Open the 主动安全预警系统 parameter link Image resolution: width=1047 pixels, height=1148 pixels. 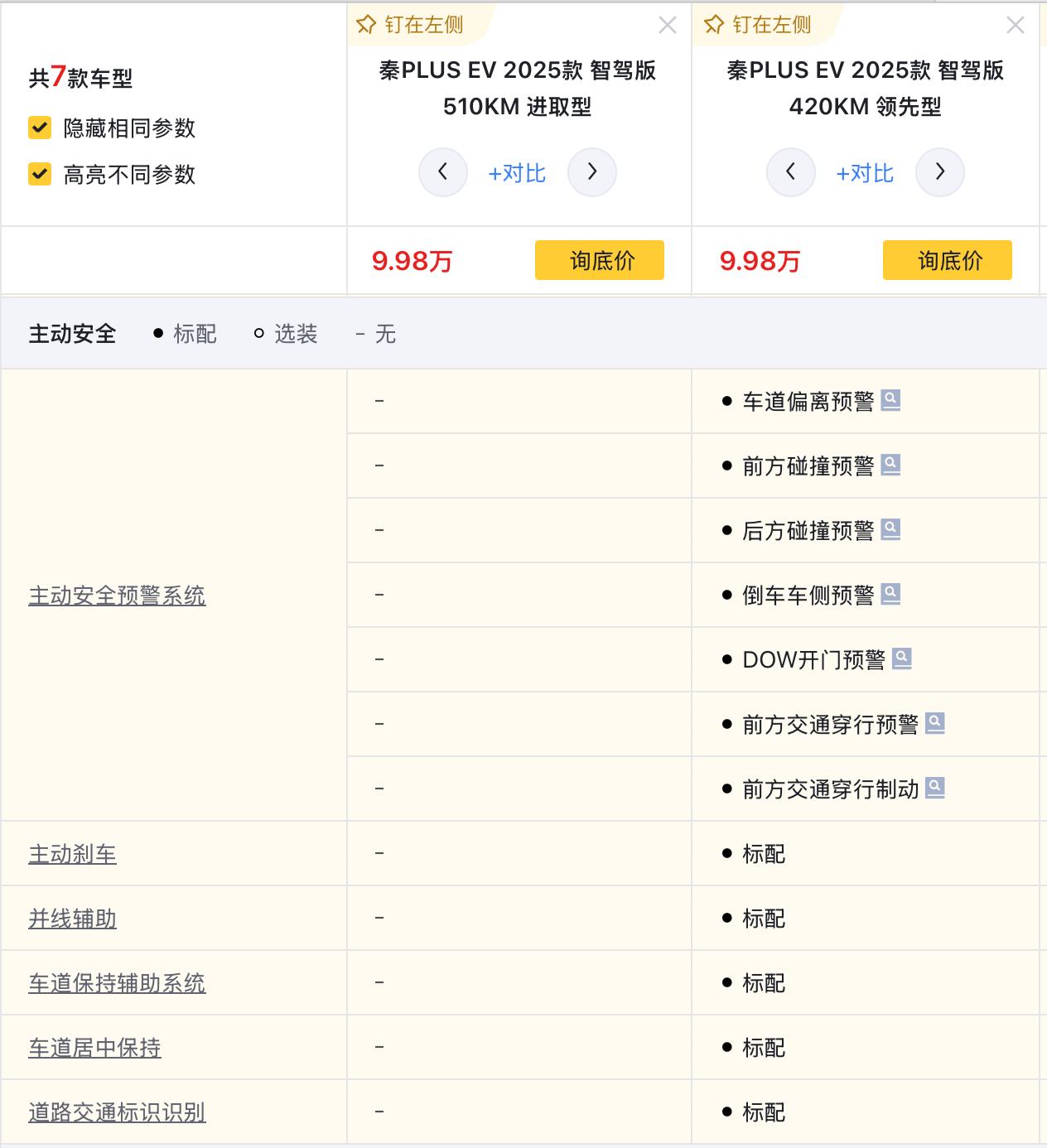117,595
